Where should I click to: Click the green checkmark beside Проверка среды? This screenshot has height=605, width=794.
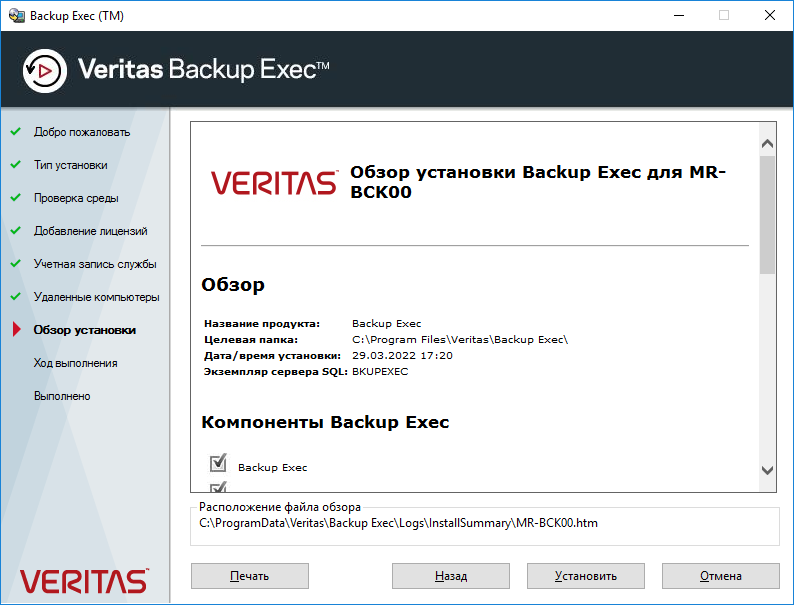click(x=16, y=197)
